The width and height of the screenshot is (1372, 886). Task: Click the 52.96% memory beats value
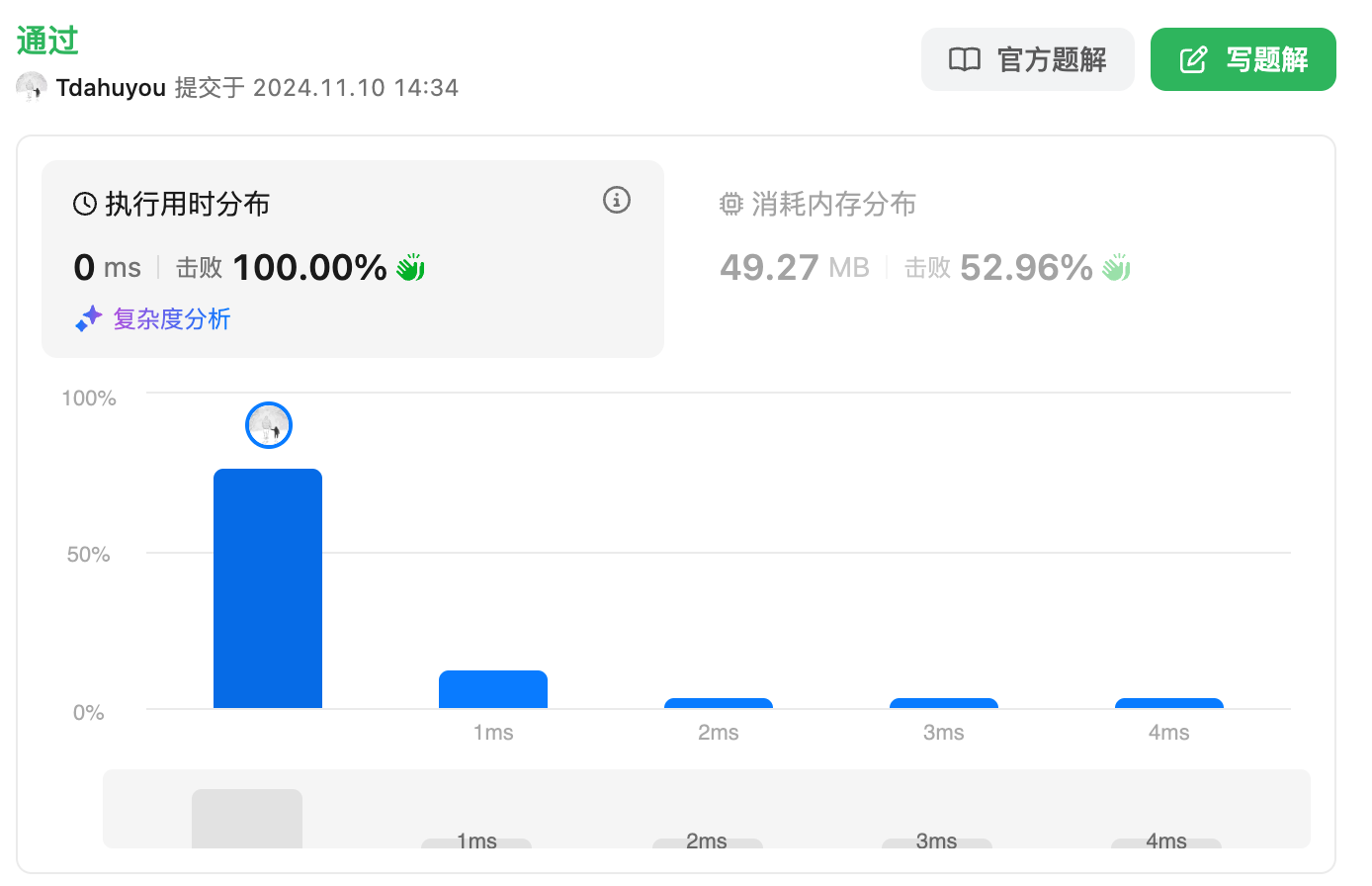coord(1026,267)
